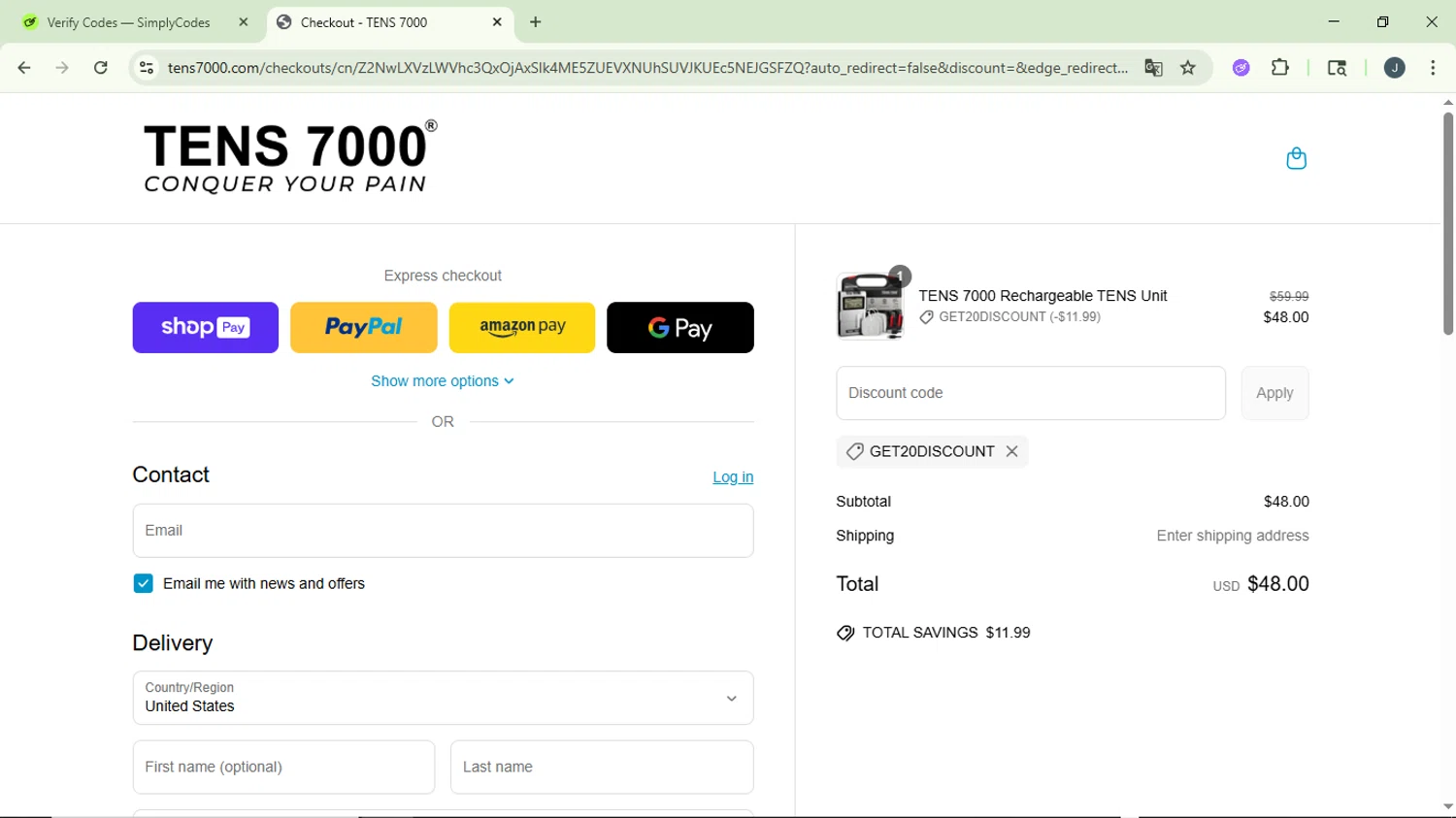Screen dimensions: 1456x818
Task: Click the TENS 7000 logo
Action: (289, 157)
